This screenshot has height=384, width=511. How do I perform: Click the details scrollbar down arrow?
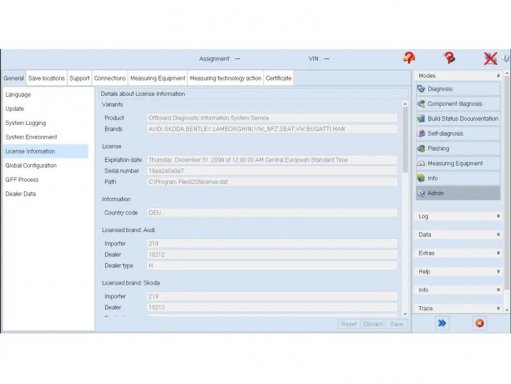click(x=405, y=314)
